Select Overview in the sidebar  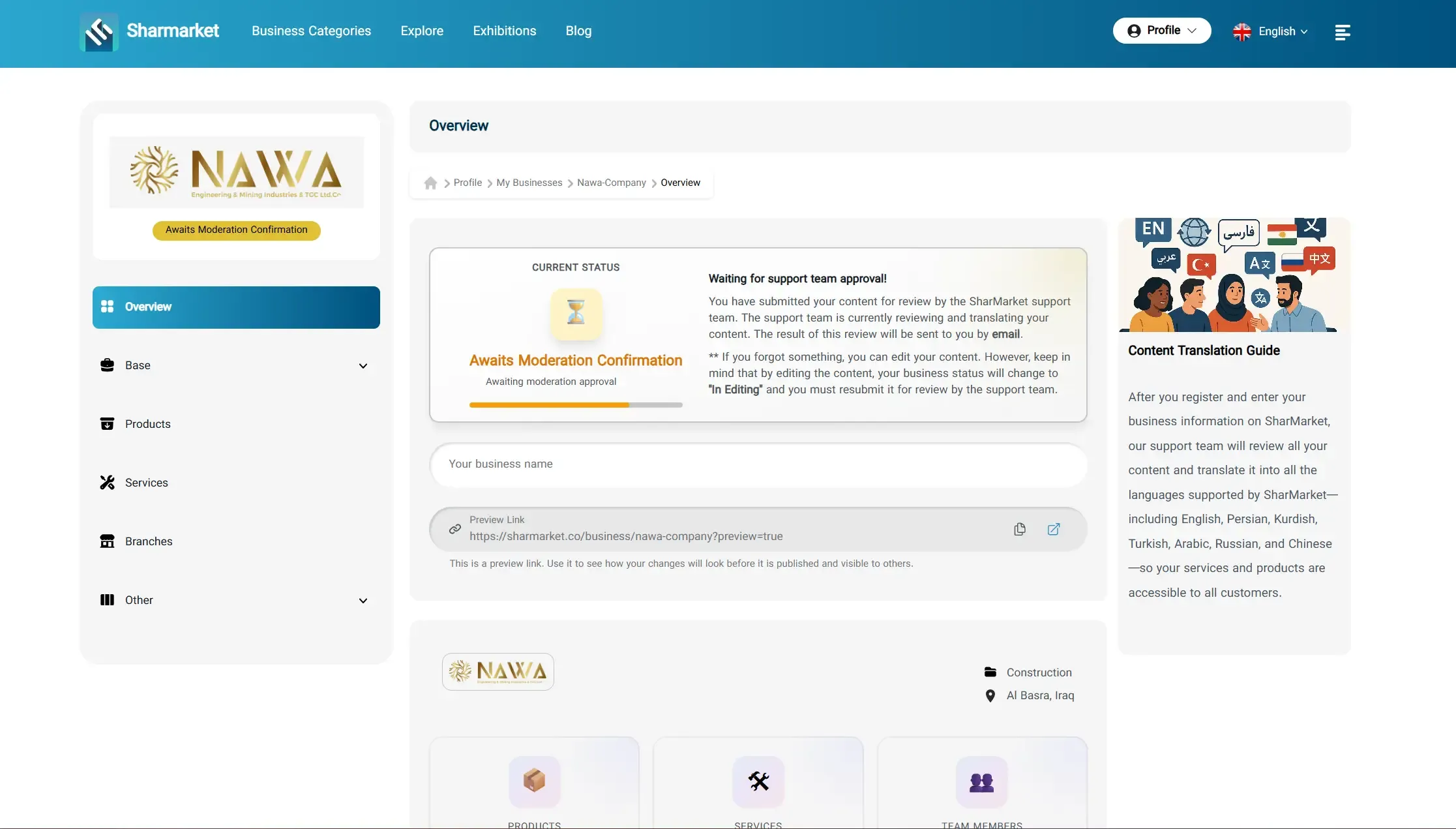pos(236,307)
